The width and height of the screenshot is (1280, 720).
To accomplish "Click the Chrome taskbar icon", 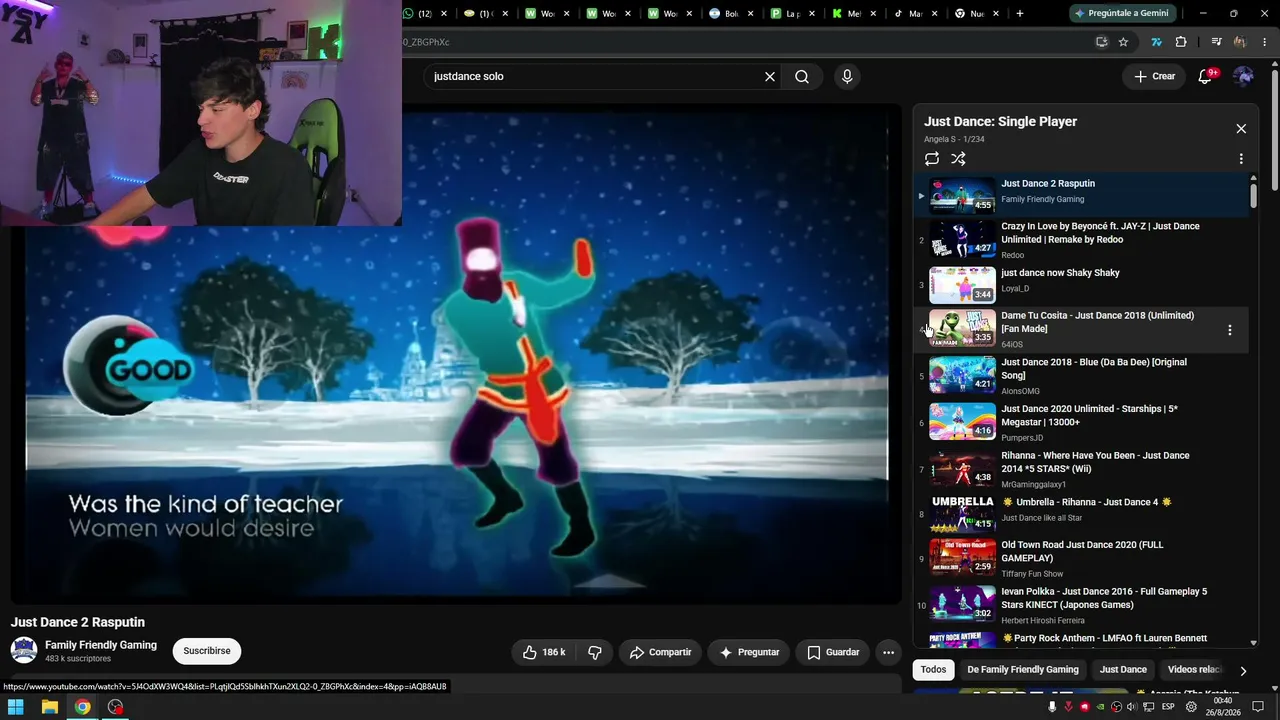I will (x=82, y=707).
